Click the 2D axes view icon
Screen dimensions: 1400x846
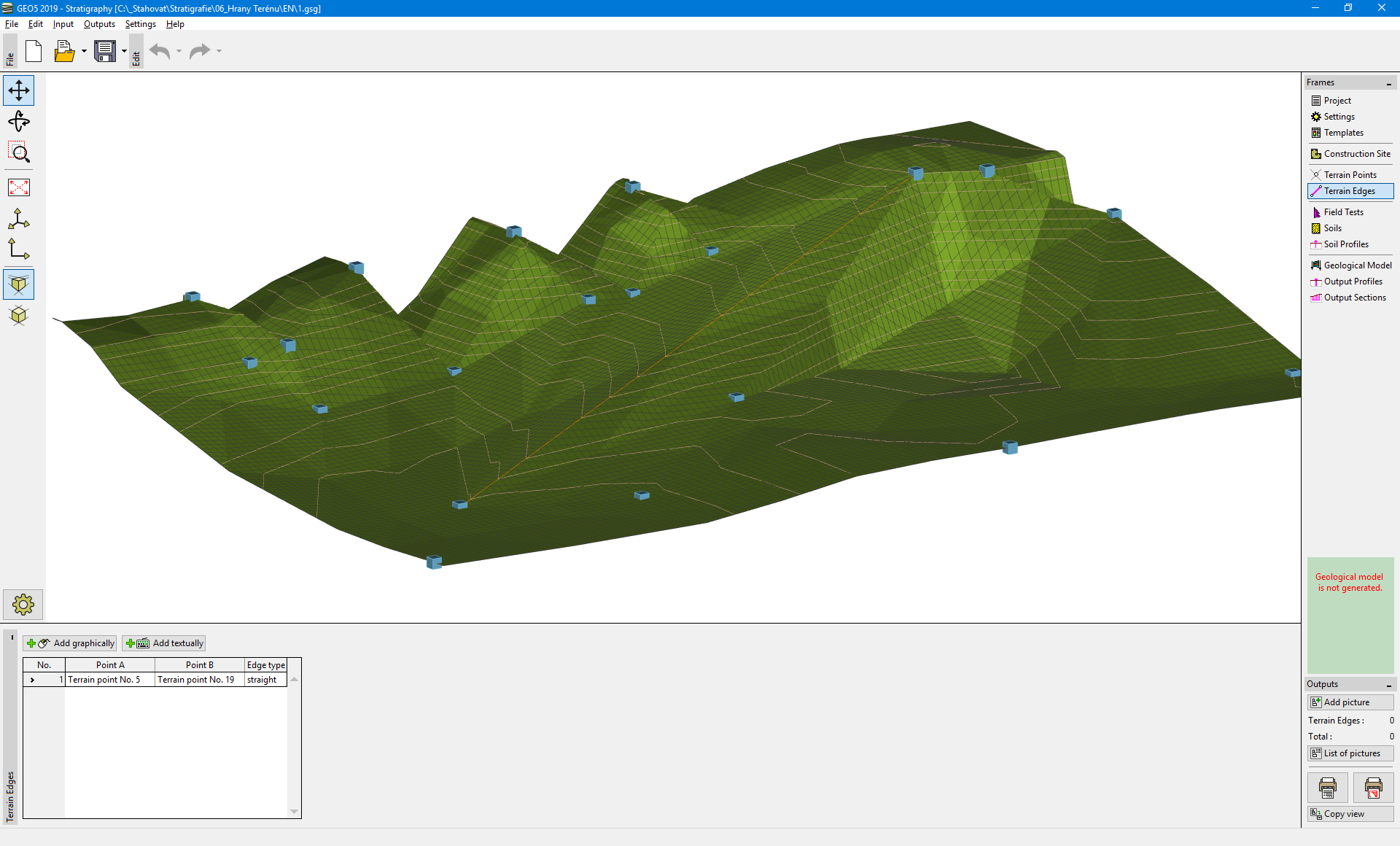pos(19,249)
